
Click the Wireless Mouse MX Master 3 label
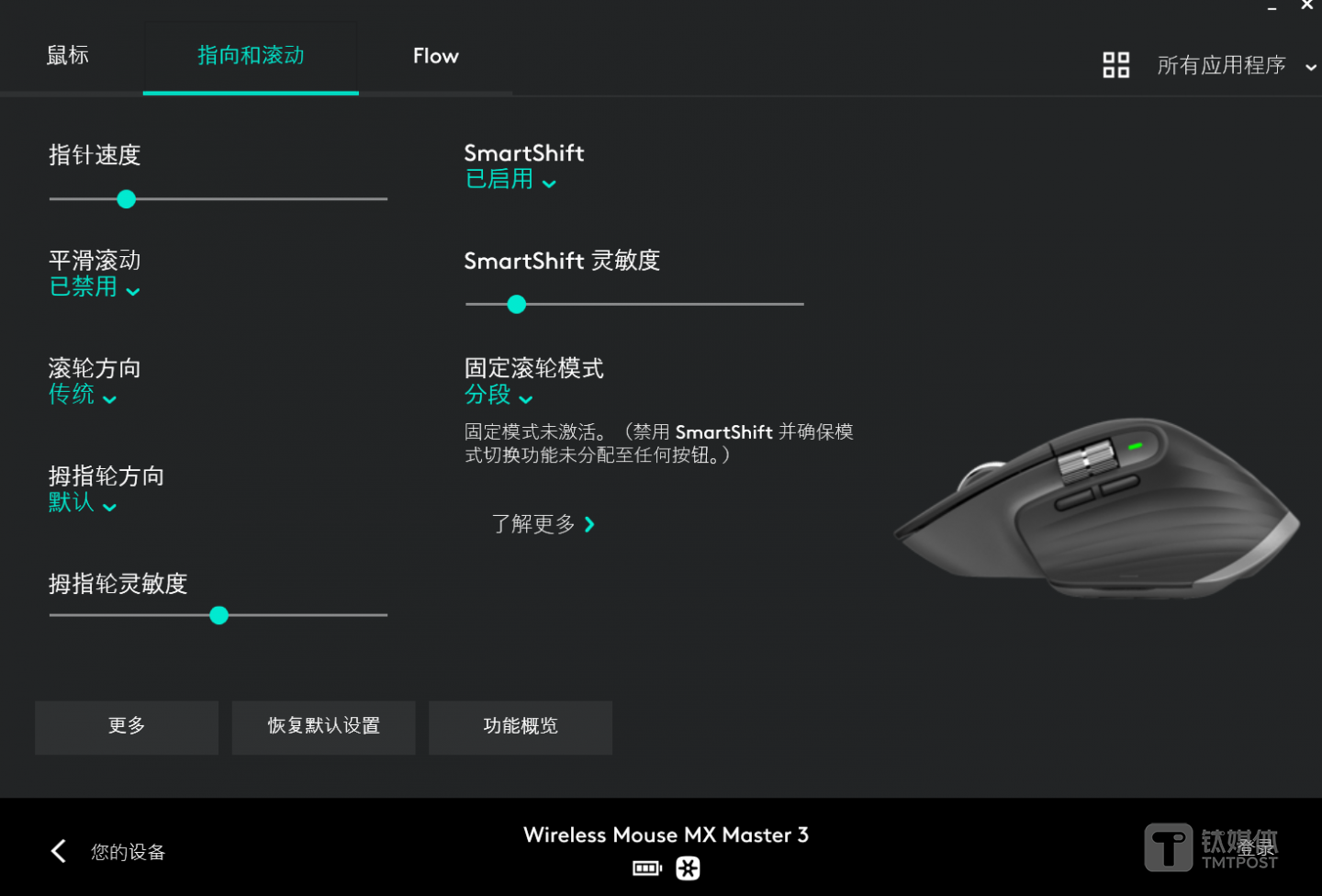click(666, 834)
